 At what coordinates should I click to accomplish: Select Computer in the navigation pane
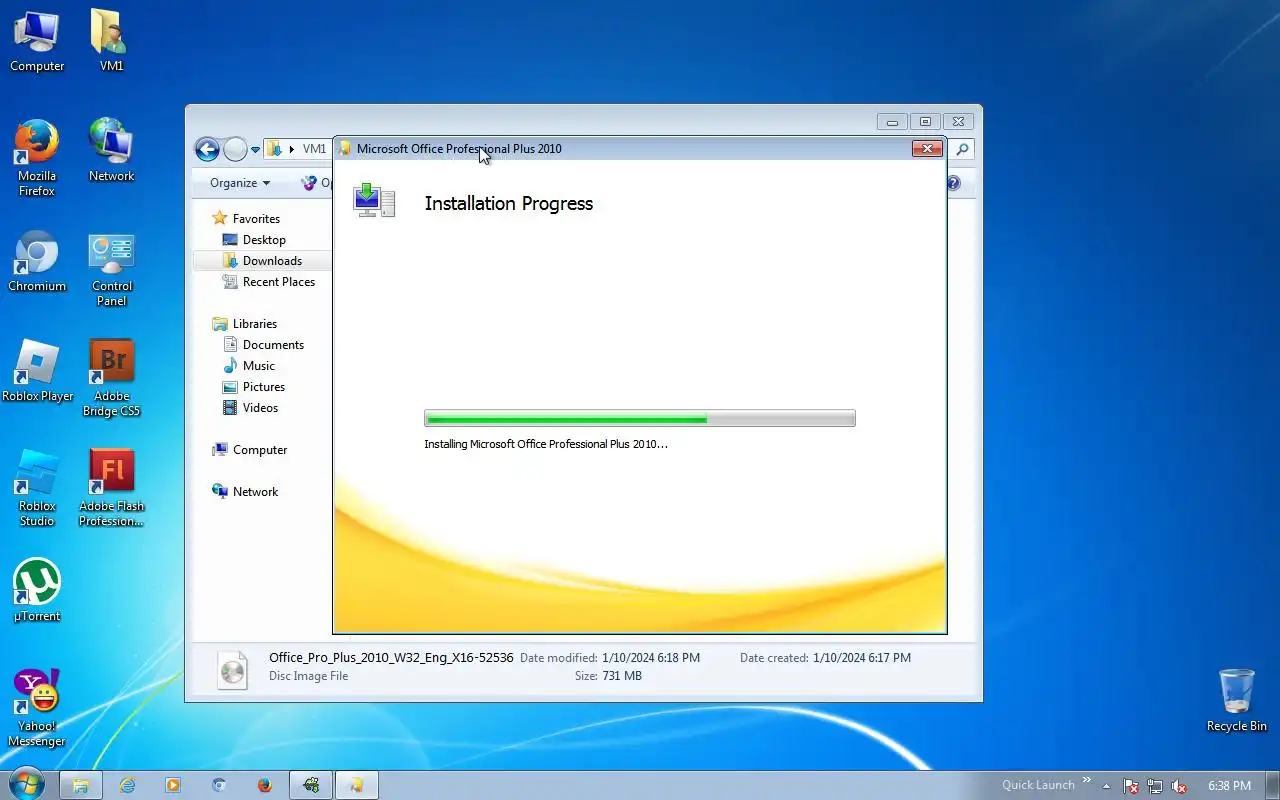260,450
